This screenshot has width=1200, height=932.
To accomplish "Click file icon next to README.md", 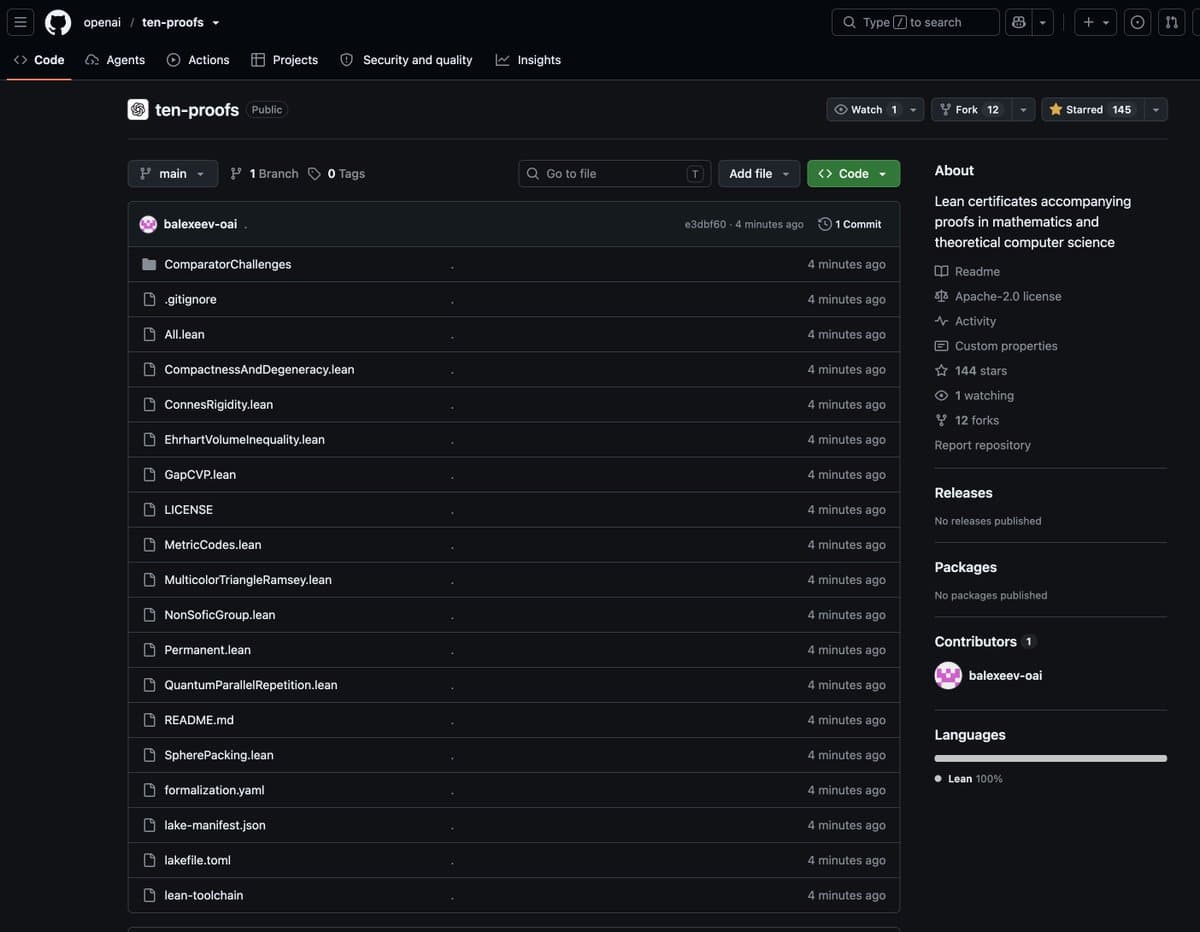I will point(149,719).
